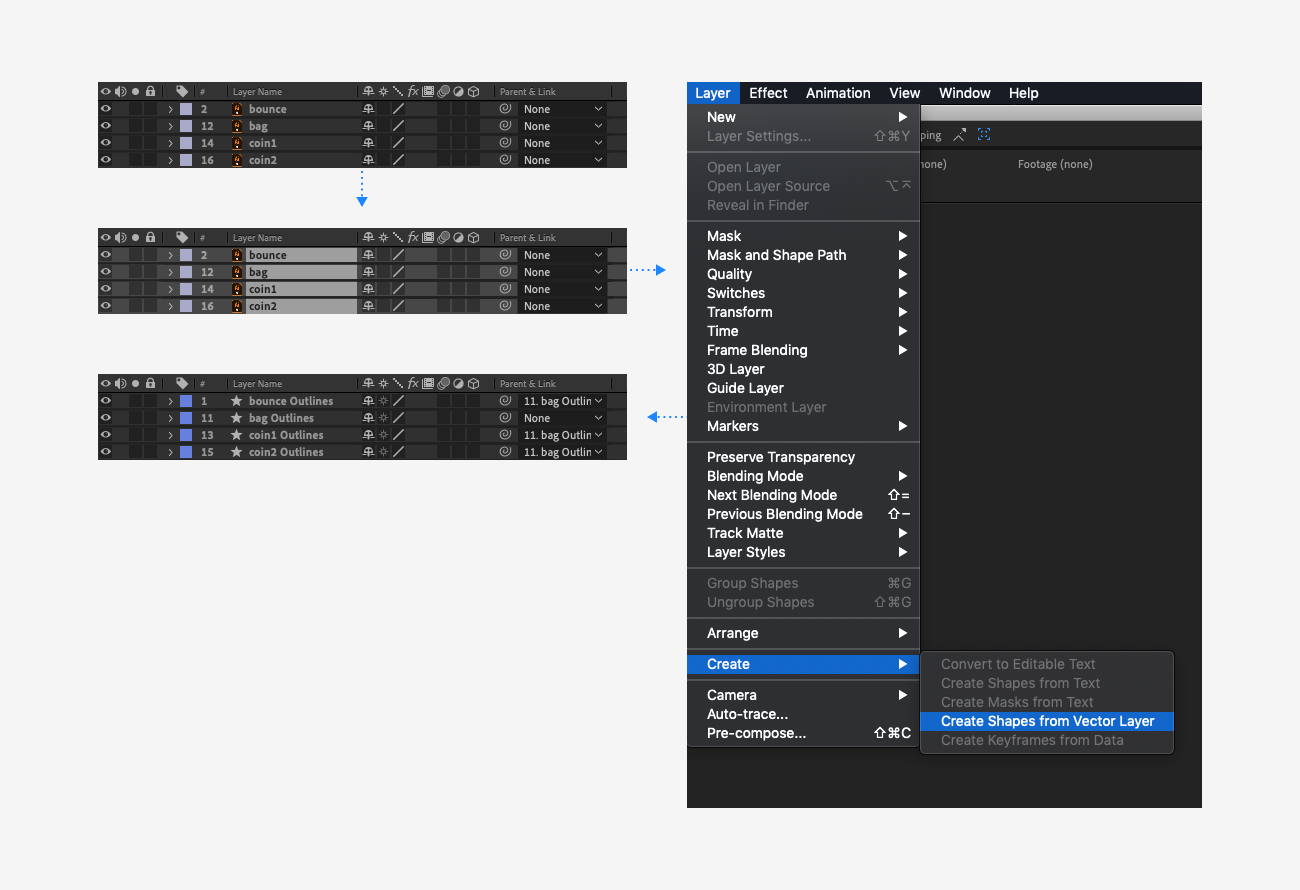Screen dimensions: 1300x890
Task: Toggle continuous rasterize sun icon on bag Outlines
Action: click(x=383, y=418)
